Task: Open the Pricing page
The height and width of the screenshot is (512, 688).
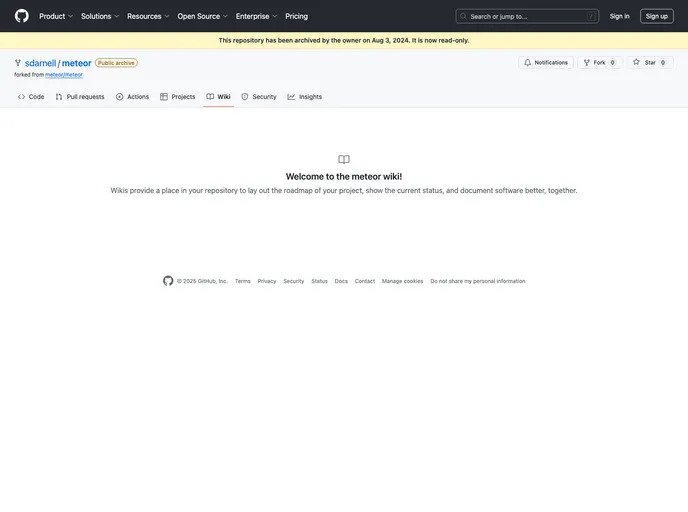Action: click(296, 16)
